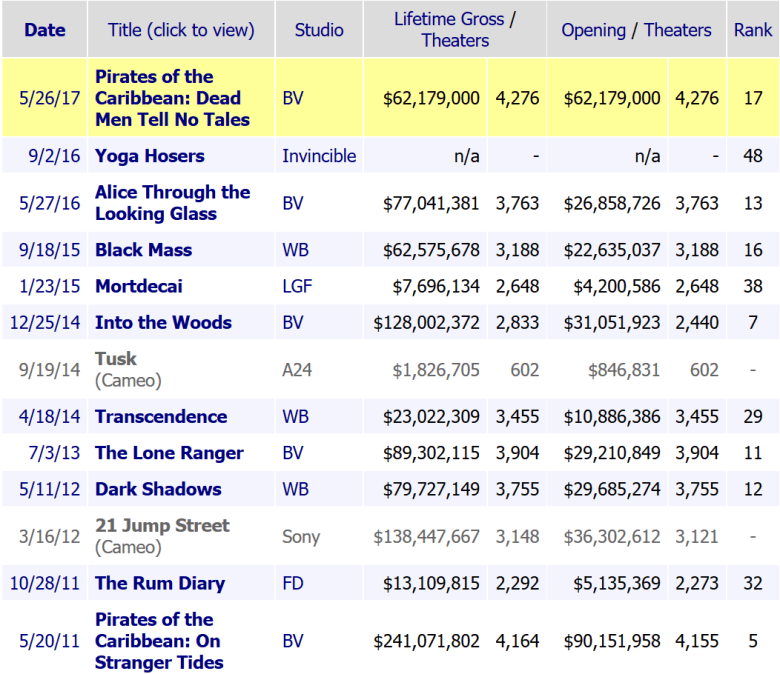Sort table by Date column header
The height and width of the screenshot is (674, 780).
[x=44, y=30]
